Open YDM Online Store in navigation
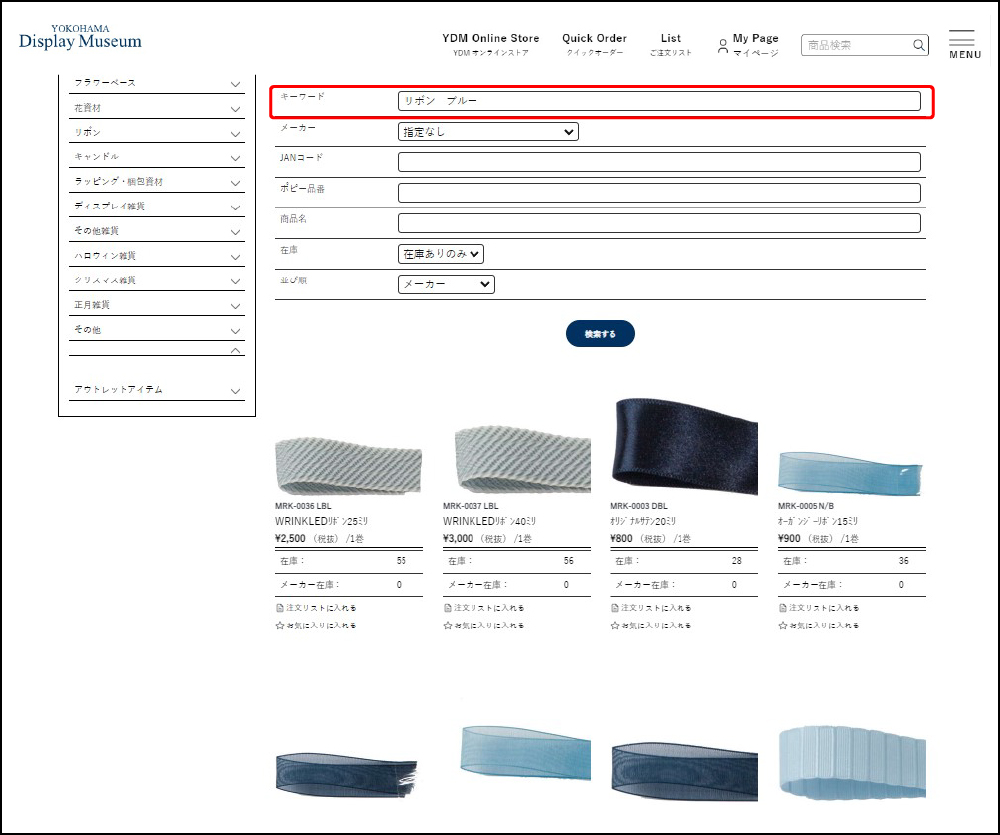The width and height of the screenshot is (1000, 835). [490, 44]
